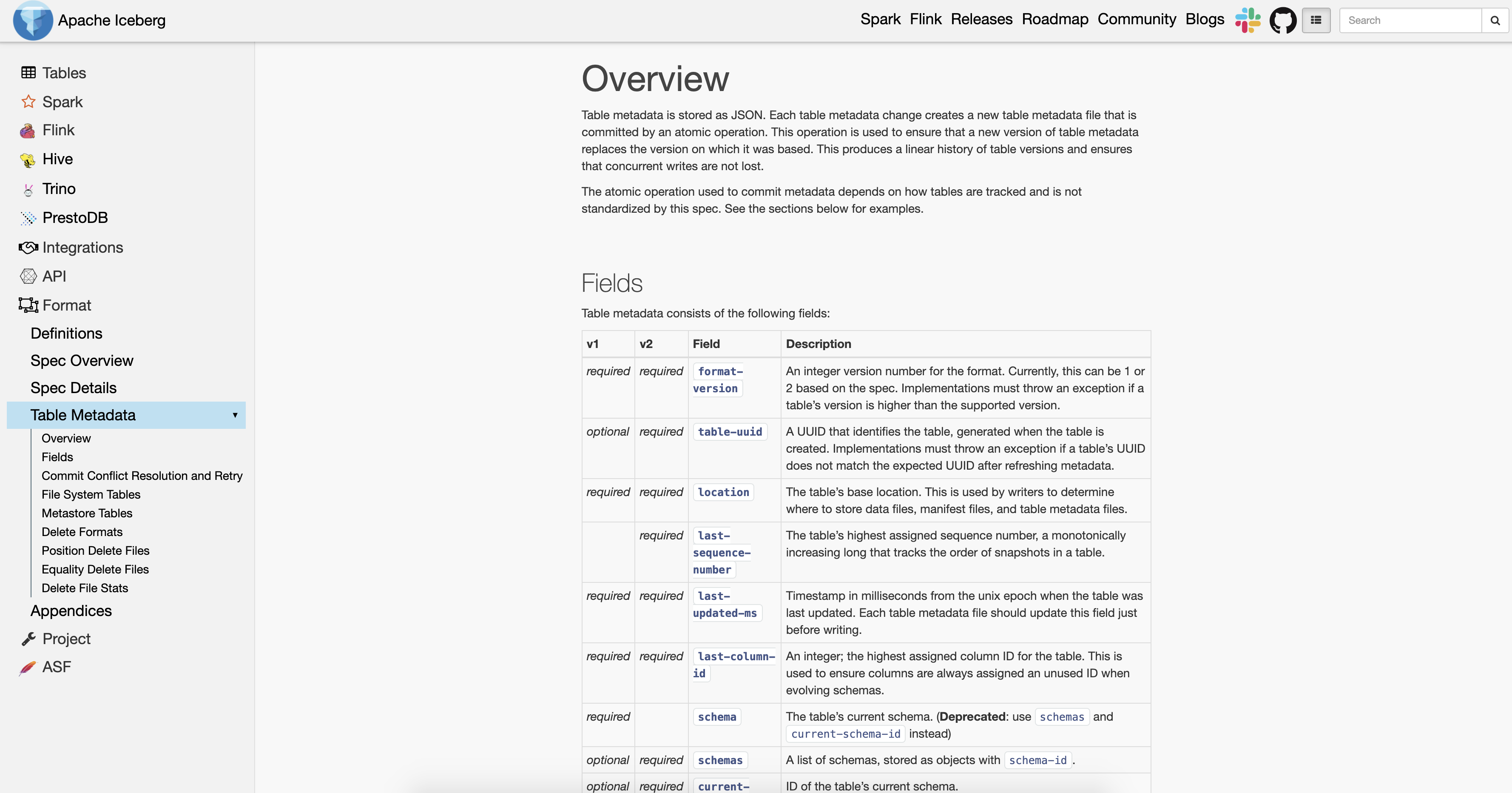Image resolution: width=1512 pixels, height=793 pixels.
Task: Go to Commit Conflict Resolution and Retry
Action: [x=142, y=476]
